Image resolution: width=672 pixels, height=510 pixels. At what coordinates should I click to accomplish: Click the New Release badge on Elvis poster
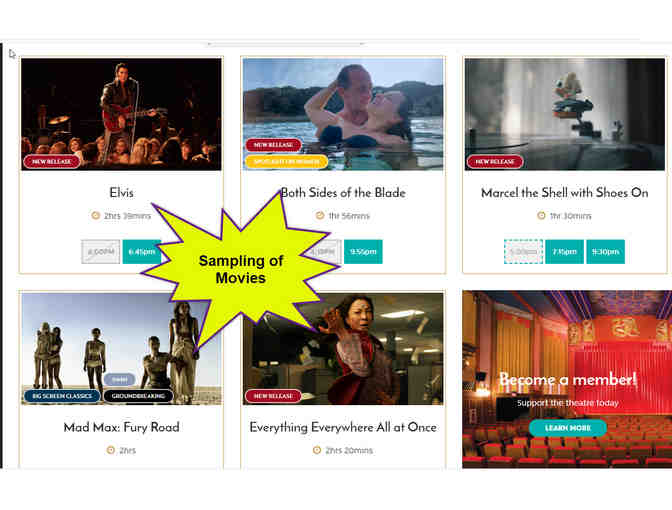pyautogui.click(x=51, y=162)
